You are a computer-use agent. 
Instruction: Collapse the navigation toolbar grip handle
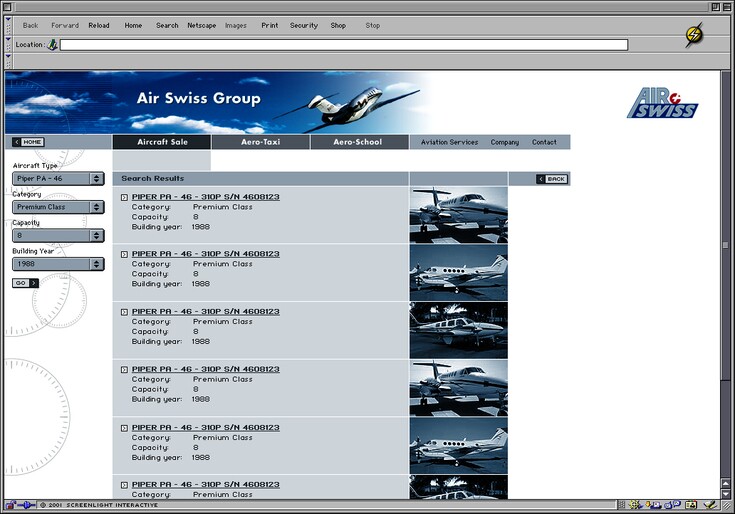tap(8, 25)
